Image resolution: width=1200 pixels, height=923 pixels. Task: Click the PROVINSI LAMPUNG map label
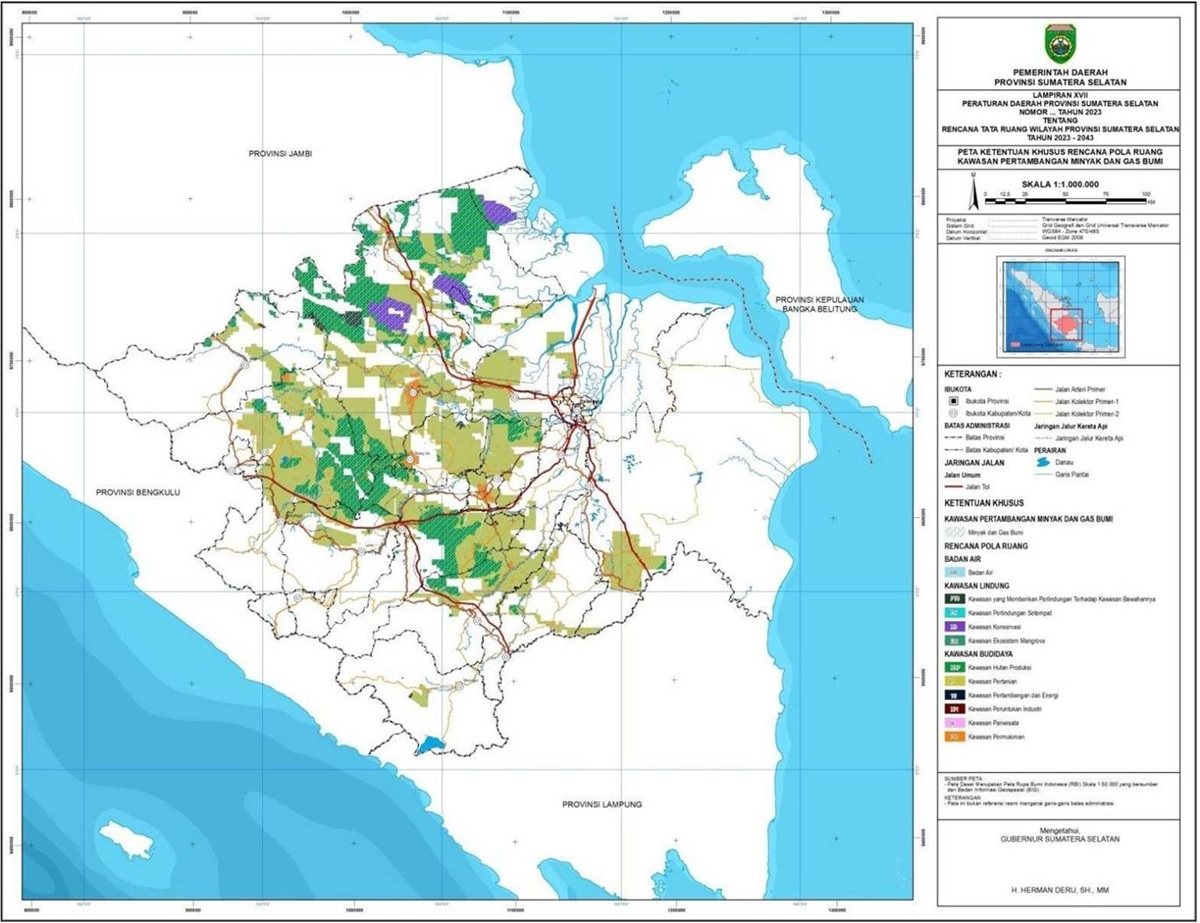pos(600,804)
